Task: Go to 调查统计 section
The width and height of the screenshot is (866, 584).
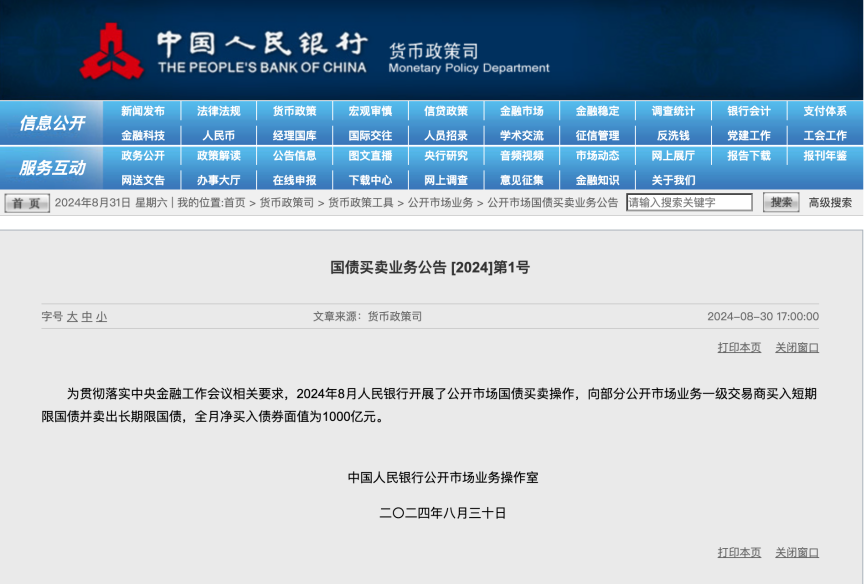Action: click(673, 111)
